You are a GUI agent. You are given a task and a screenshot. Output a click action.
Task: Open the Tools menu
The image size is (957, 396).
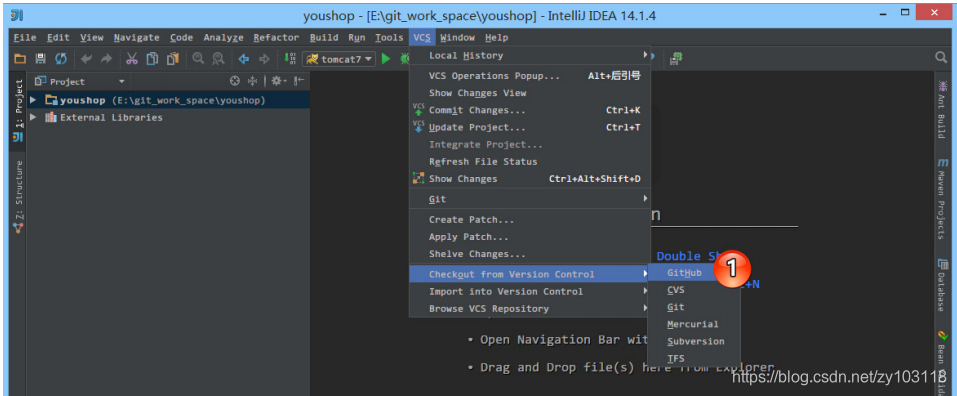tap(389, 38)
